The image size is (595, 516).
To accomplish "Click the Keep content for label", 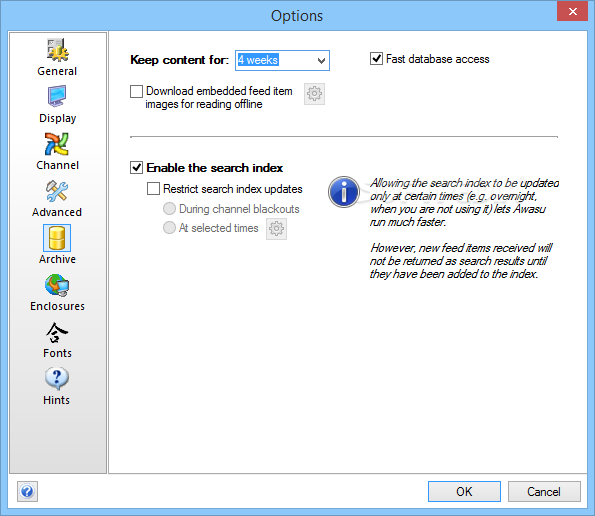I will [x=179, y=60].
